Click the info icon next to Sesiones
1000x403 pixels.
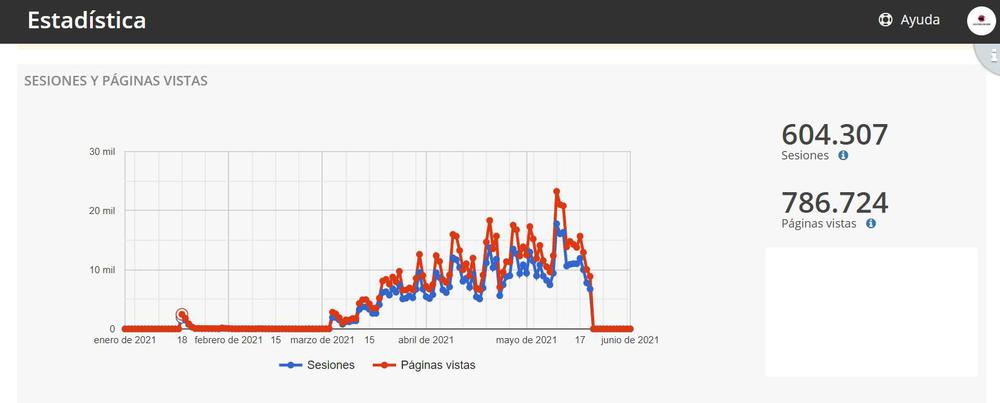point(843,156)
